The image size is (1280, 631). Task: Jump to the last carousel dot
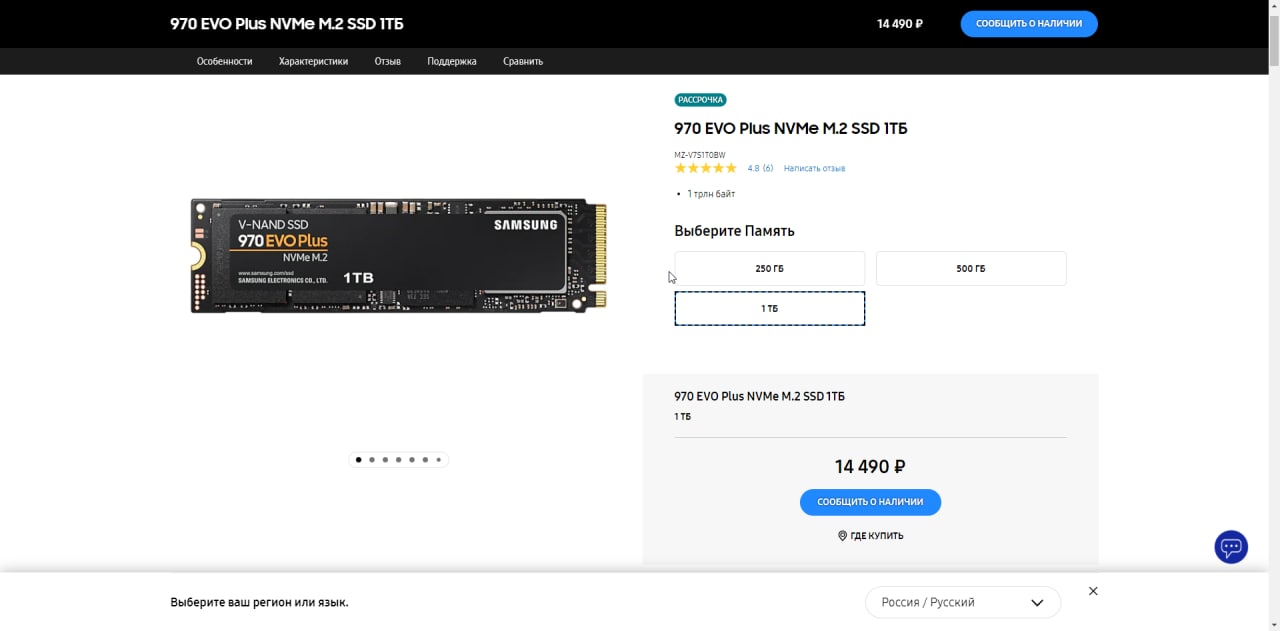tap(438, 460)
